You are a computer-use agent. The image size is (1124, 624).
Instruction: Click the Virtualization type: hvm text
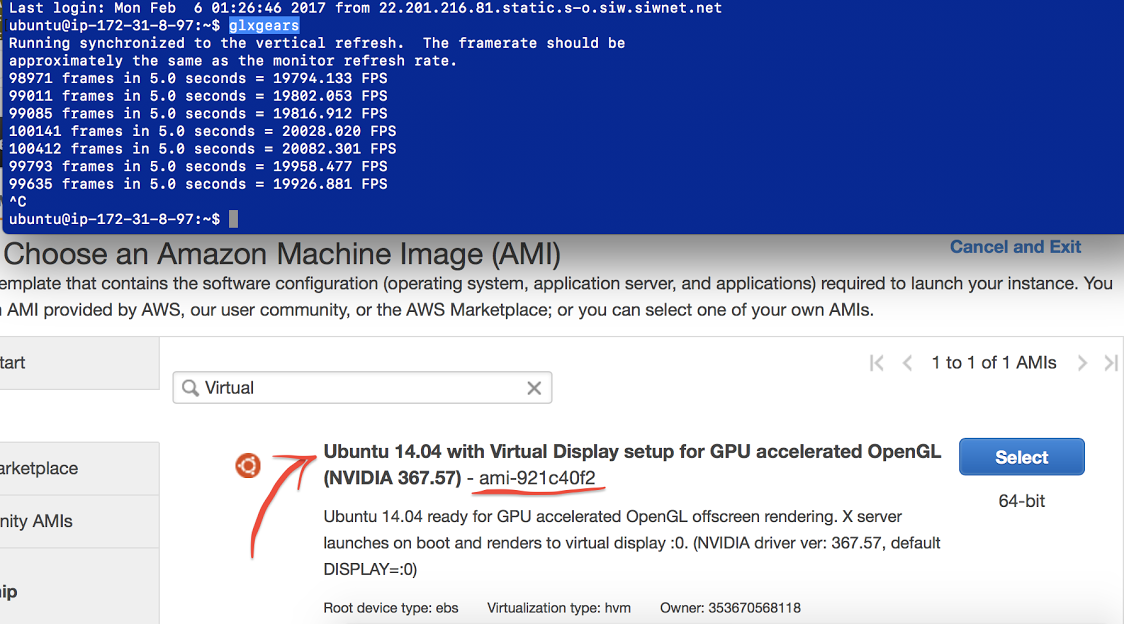559,608
